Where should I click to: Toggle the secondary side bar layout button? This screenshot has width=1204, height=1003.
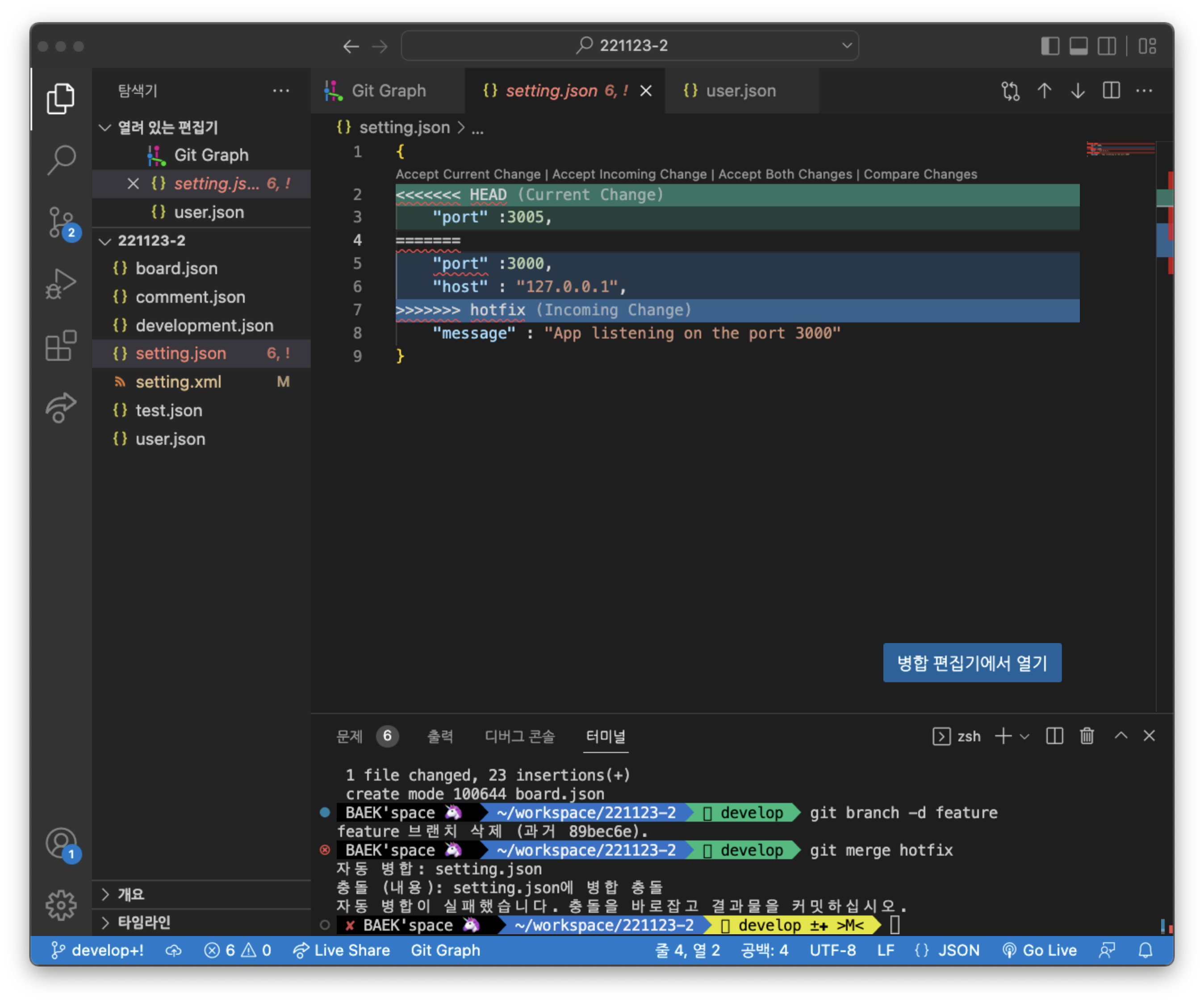coord(1107,46)
